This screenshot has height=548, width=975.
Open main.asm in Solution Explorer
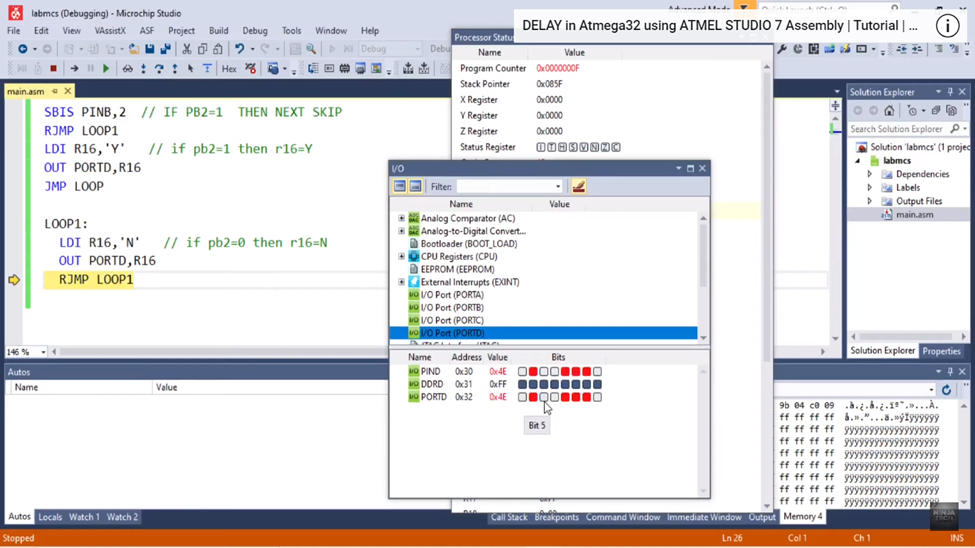pos(913,215)
